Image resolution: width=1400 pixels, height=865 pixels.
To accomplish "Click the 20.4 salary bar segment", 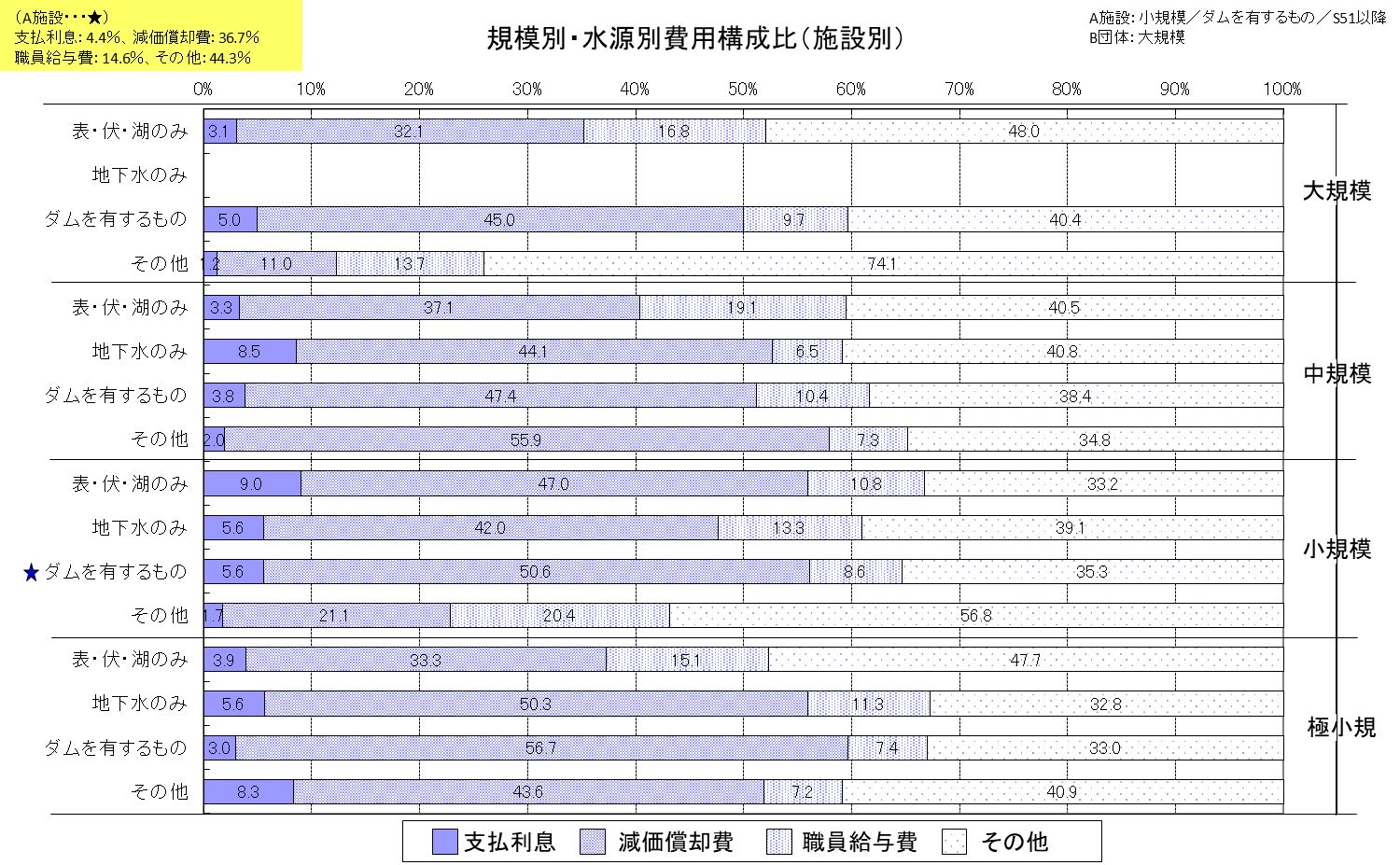I will 559,616.
